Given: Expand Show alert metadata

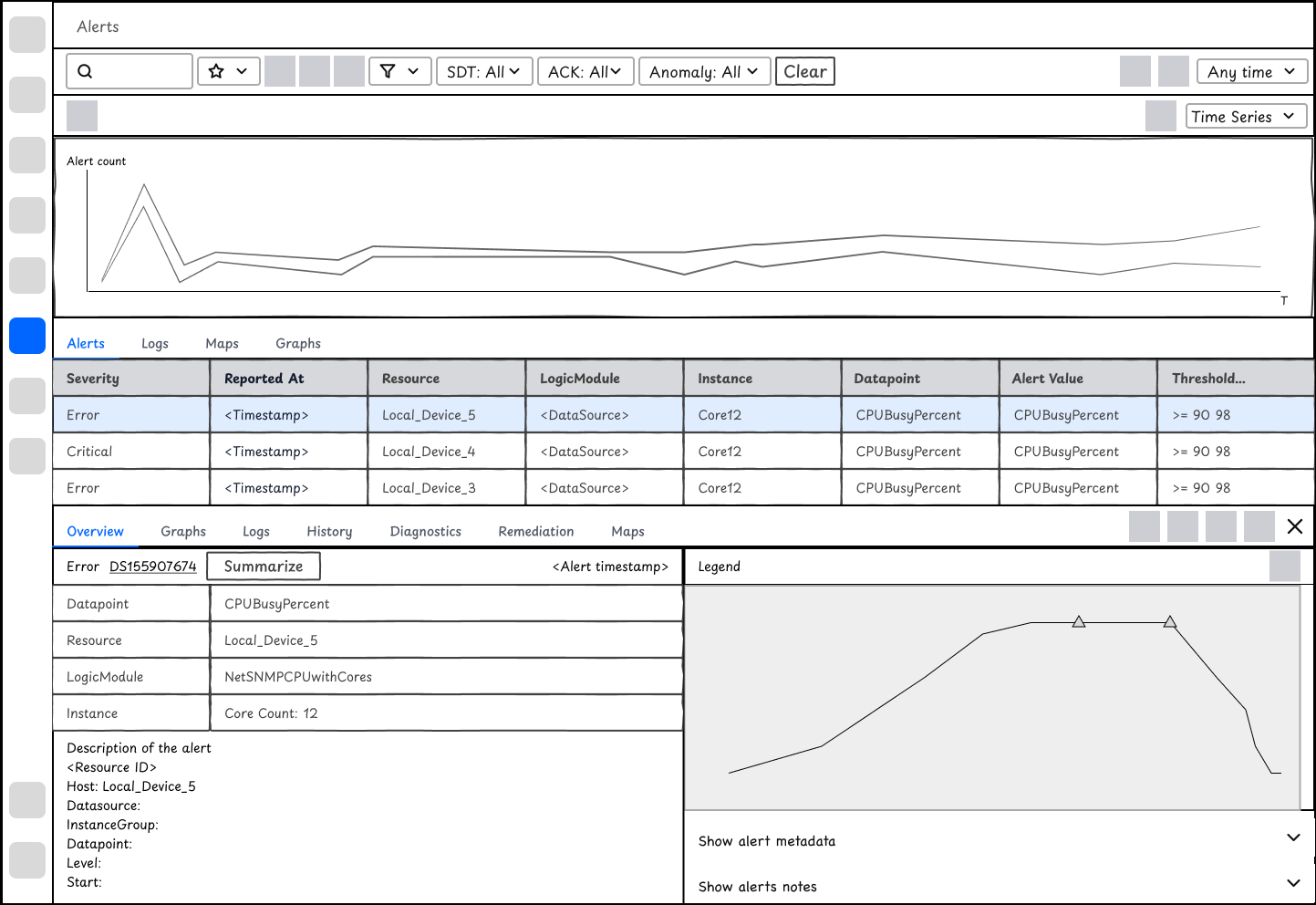Looking at the screenshot, I should point(1000,840).
